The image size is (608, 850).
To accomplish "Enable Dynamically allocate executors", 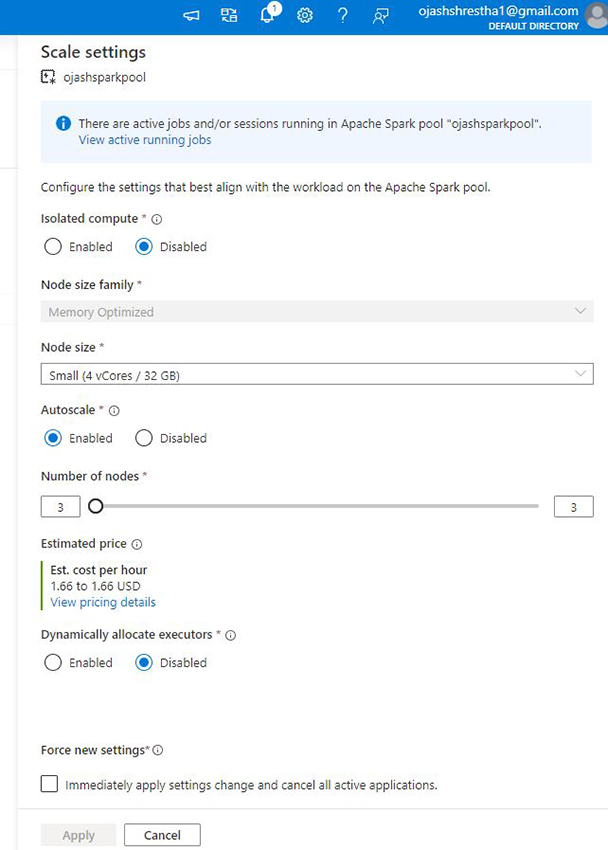I will 53,663.
